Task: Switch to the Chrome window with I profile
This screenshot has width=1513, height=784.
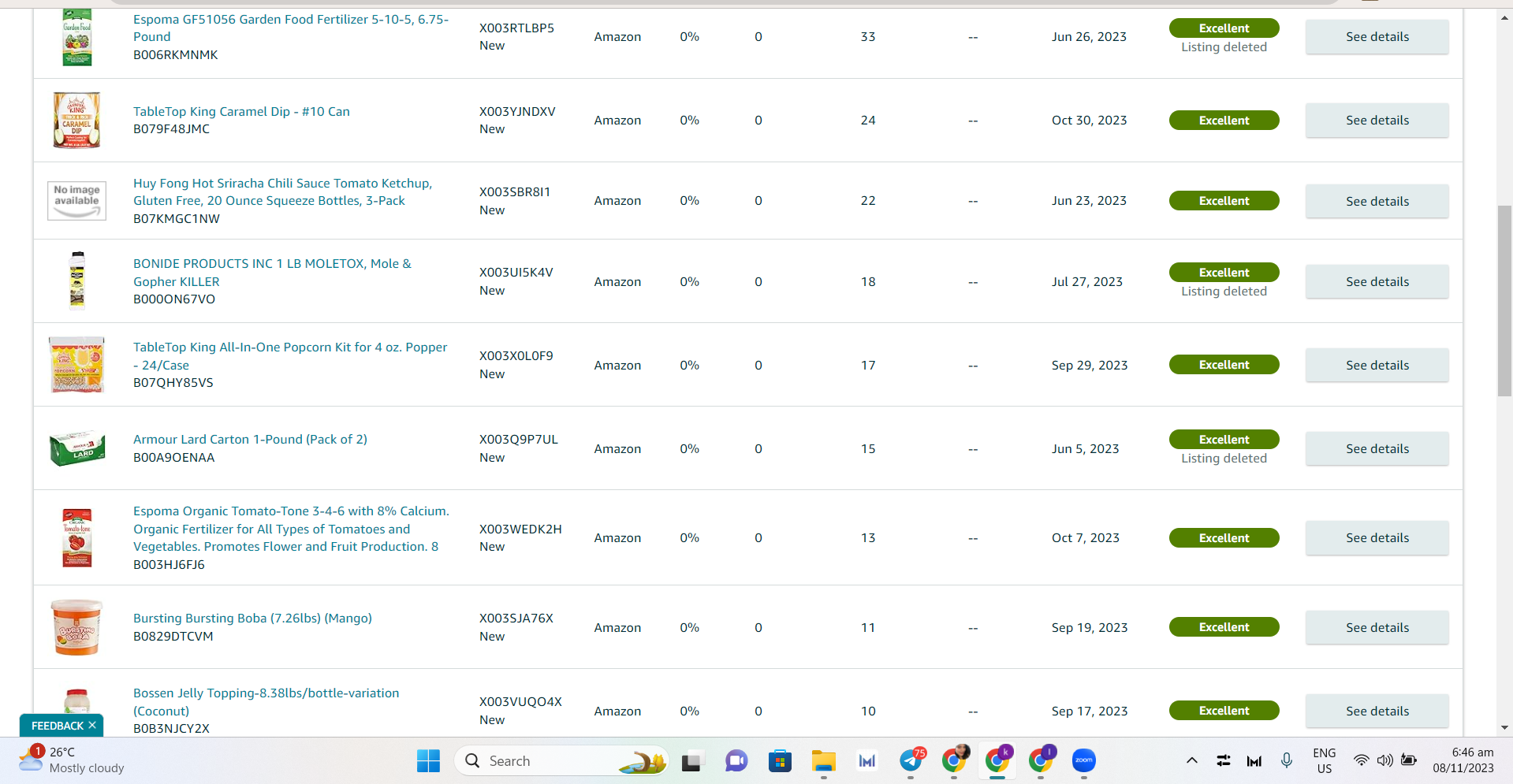Action: point(1042,760)
